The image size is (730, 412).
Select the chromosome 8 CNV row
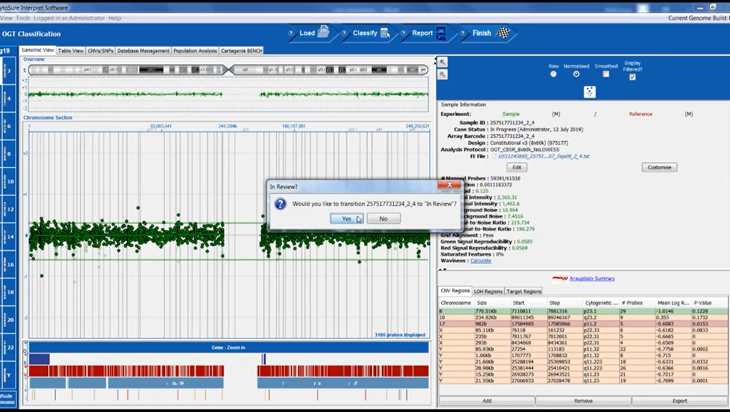pyautogui.click(x=583, y=311)
